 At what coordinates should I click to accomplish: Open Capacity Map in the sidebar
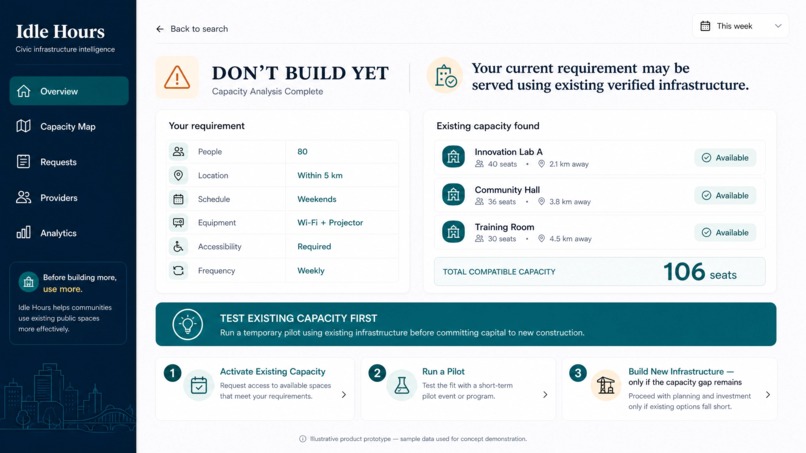pyautogui.click(x=69, y=126)
